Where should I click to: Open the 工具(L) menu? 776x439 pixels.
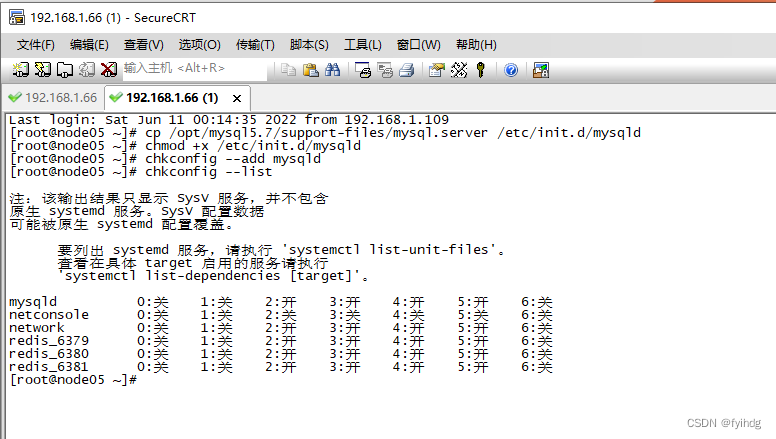pos(363,45)
